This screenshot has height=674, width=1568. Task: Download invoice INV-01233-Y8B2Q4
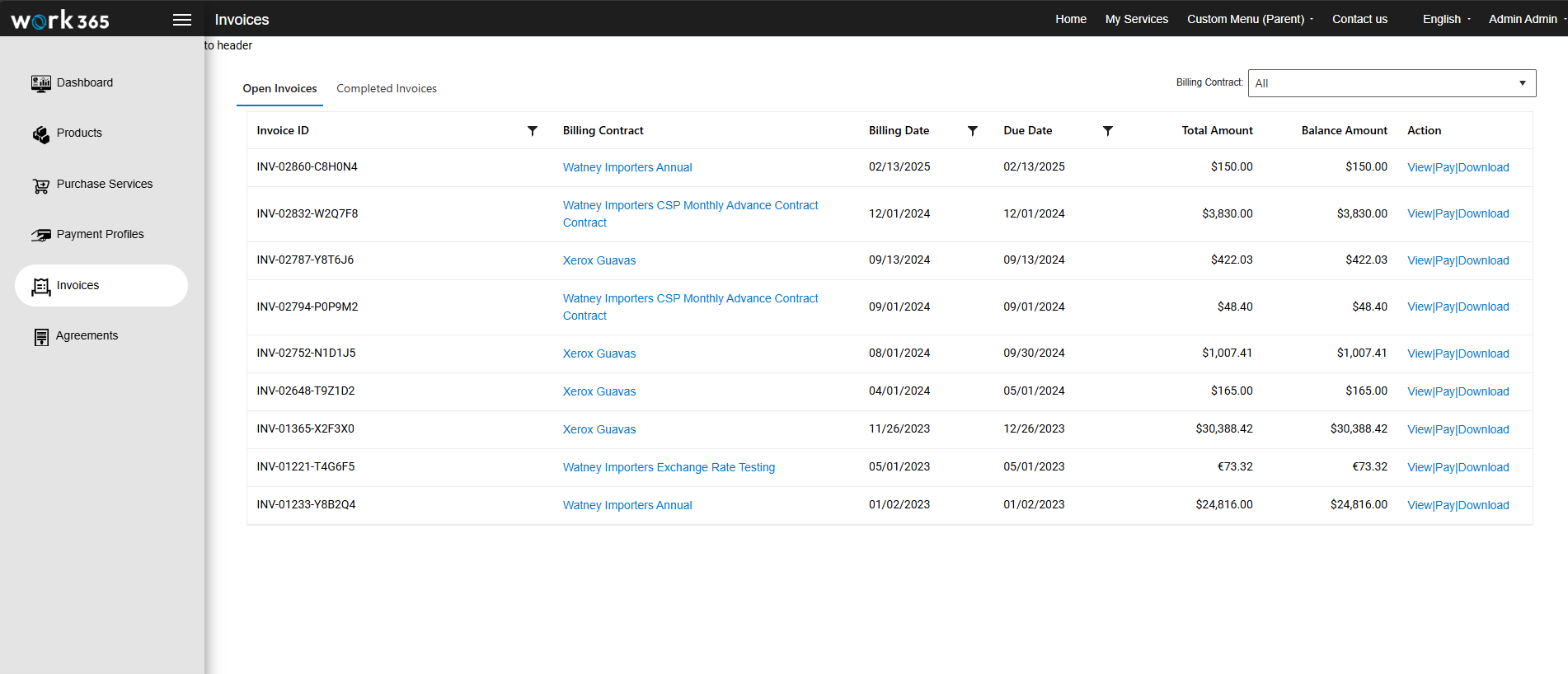tap(1483, 505)
